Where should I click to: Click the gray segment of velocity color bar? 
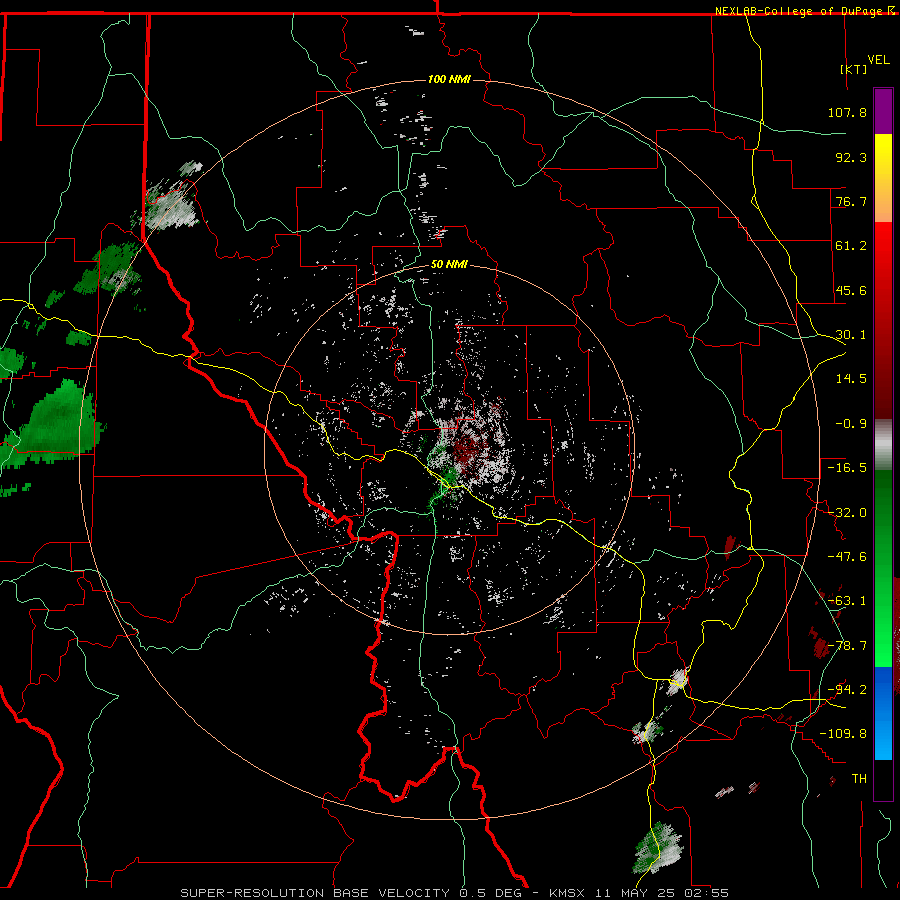pos(883,445)
